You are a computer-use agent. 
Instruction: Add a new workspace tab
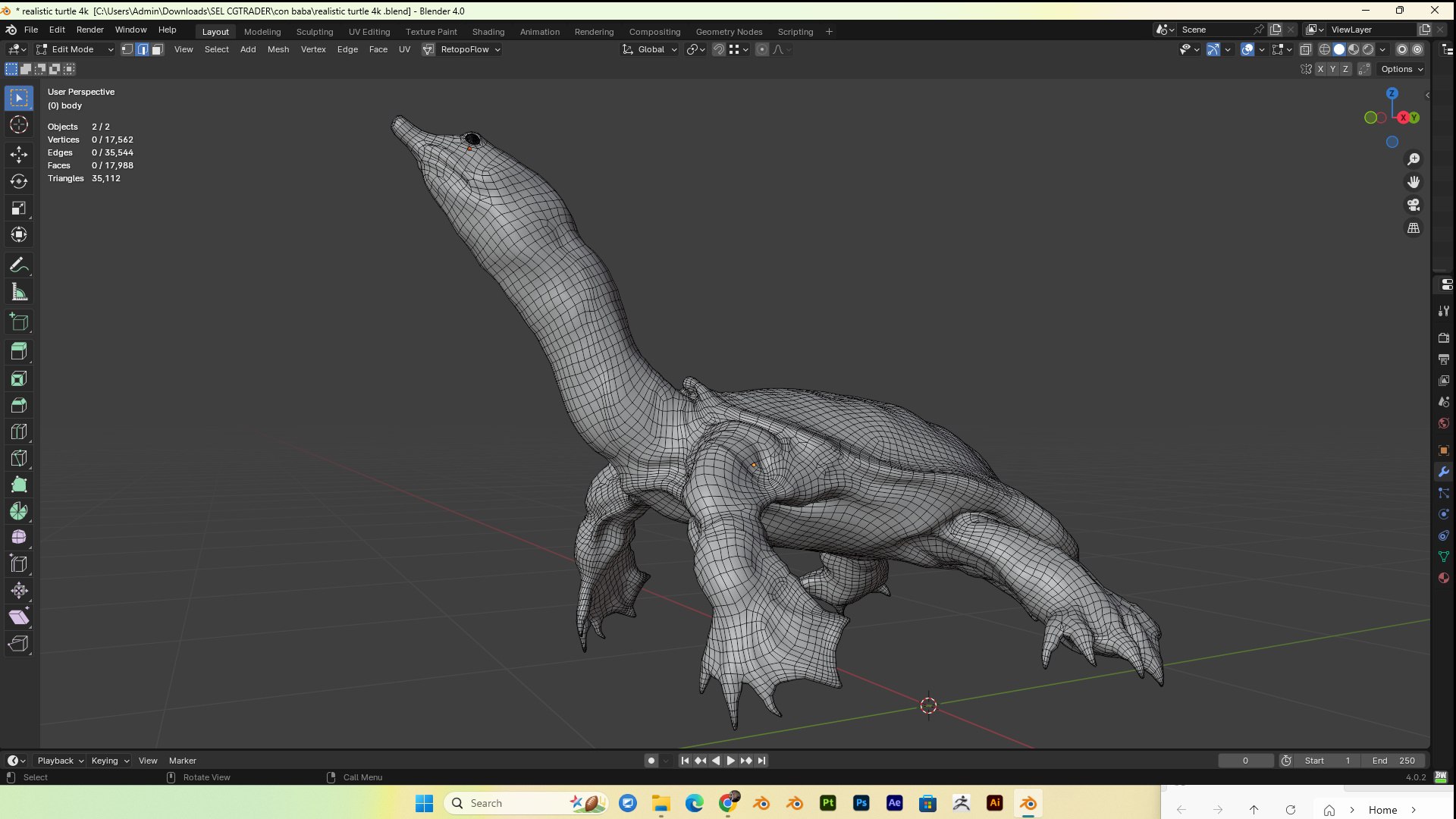[829, 32]
